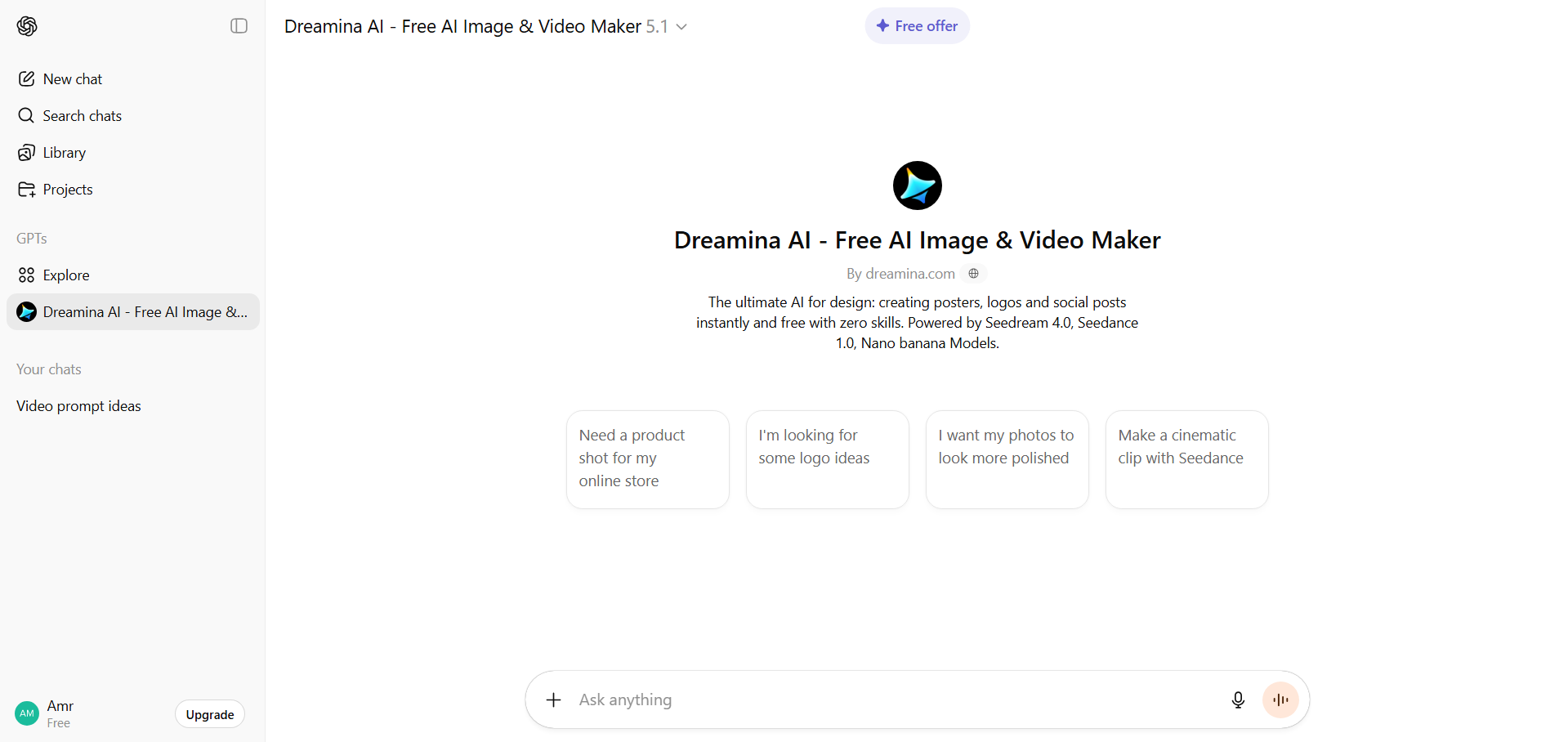Image resolution: width=1568 pixels, height=742 pixels.
Task: Click the Free offer button
Action: pyautogui.click(x=917, y=26)
